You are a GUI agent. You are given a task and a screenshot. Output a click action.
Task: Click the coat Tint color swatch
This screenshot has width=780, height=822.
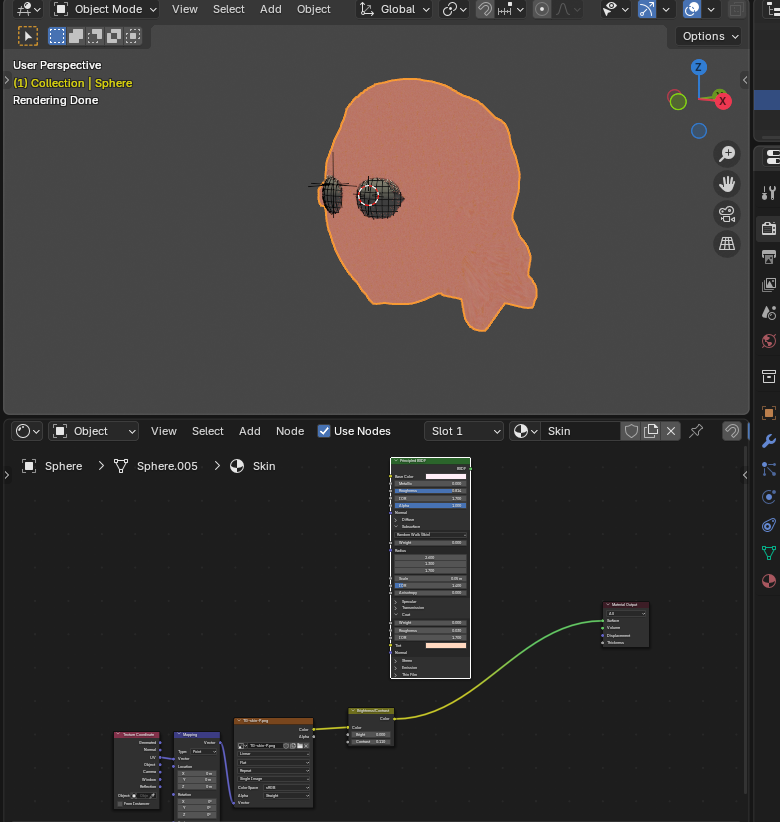446,645
